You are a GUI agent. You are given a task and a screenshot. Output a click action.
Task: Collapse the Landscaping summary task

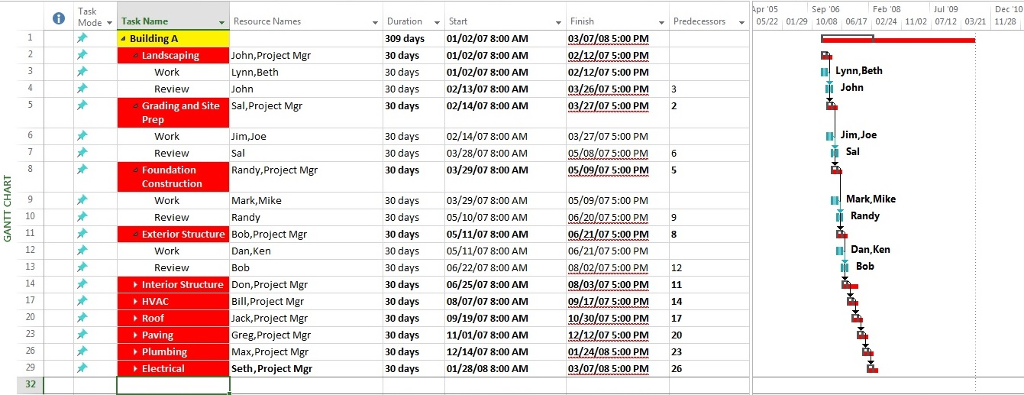(x=135, y=56)
